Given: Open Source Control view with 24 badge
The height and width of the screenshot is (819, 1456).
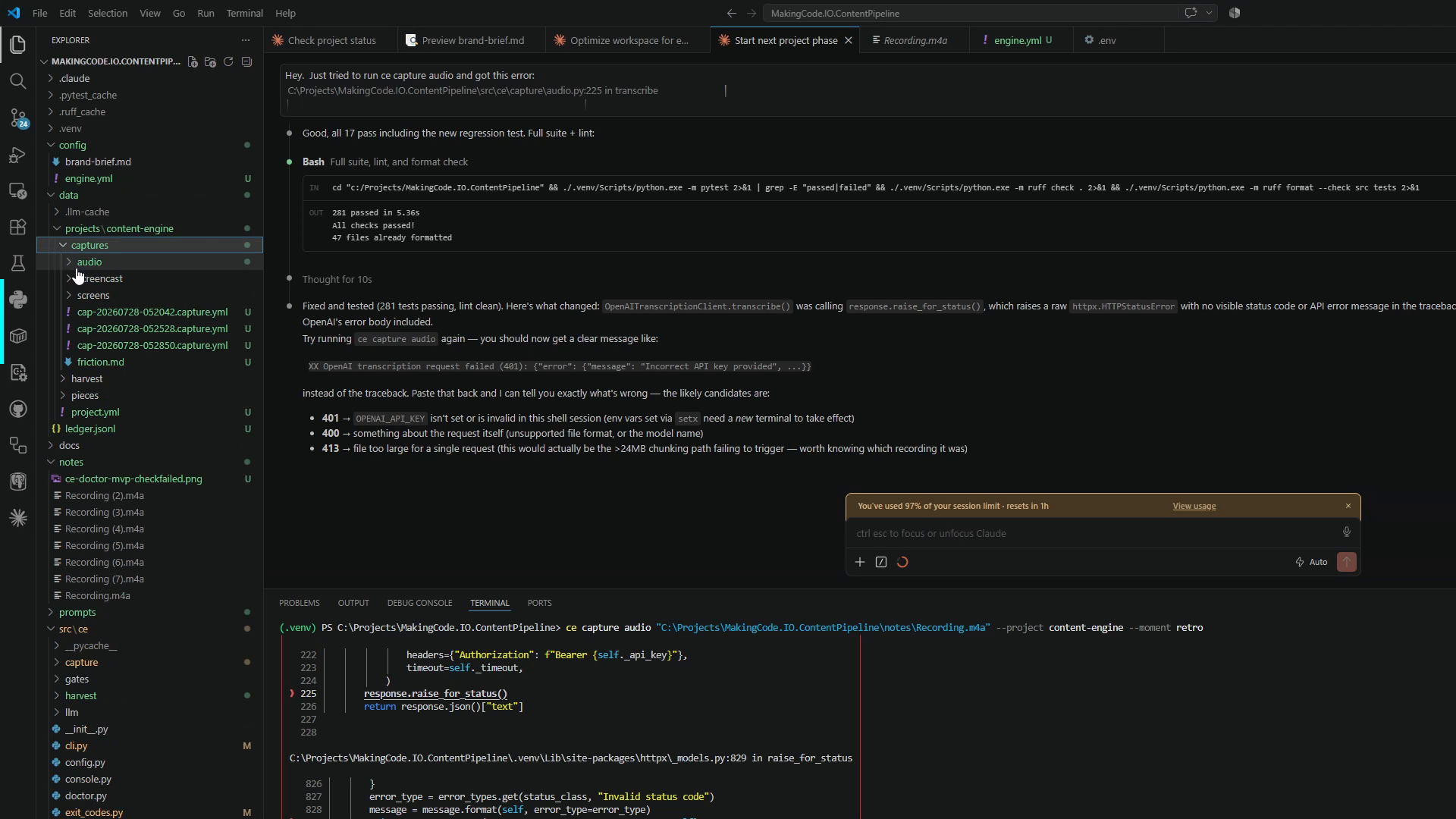Looking at the screenshot, I should (18, 118).
